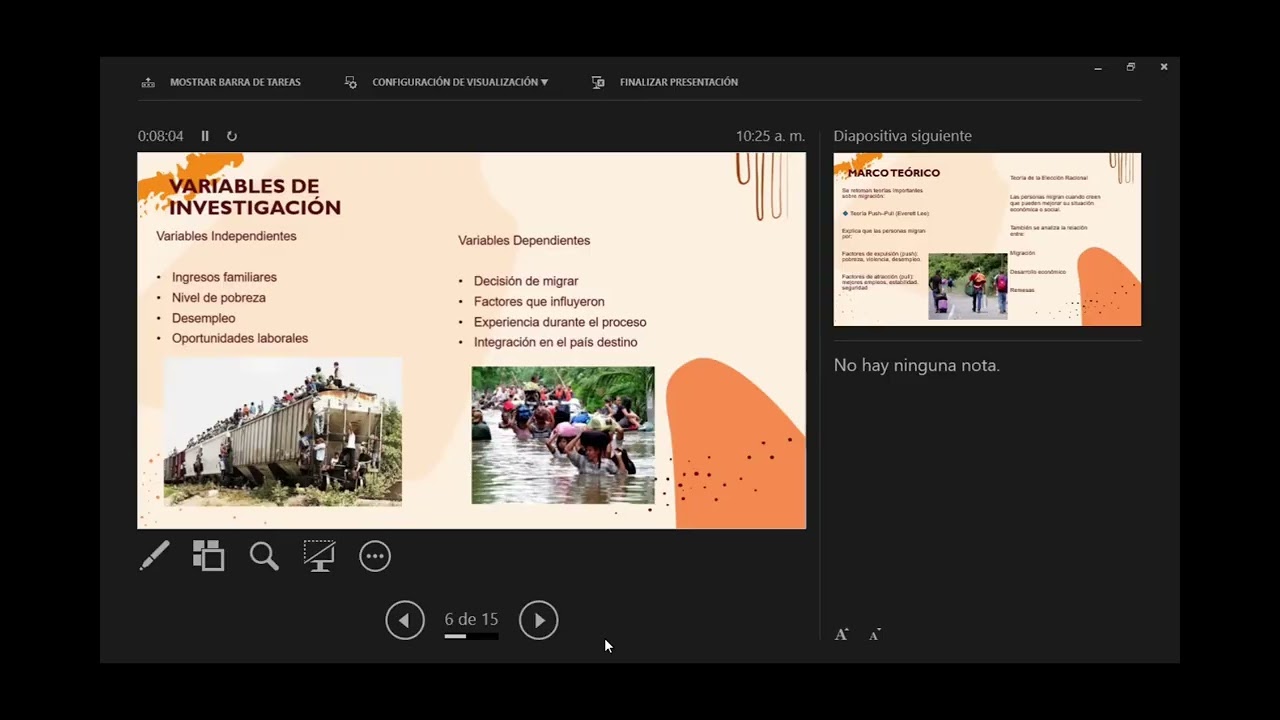
Task: Click the bullet Nivel de pobreza
Action: 219,298
